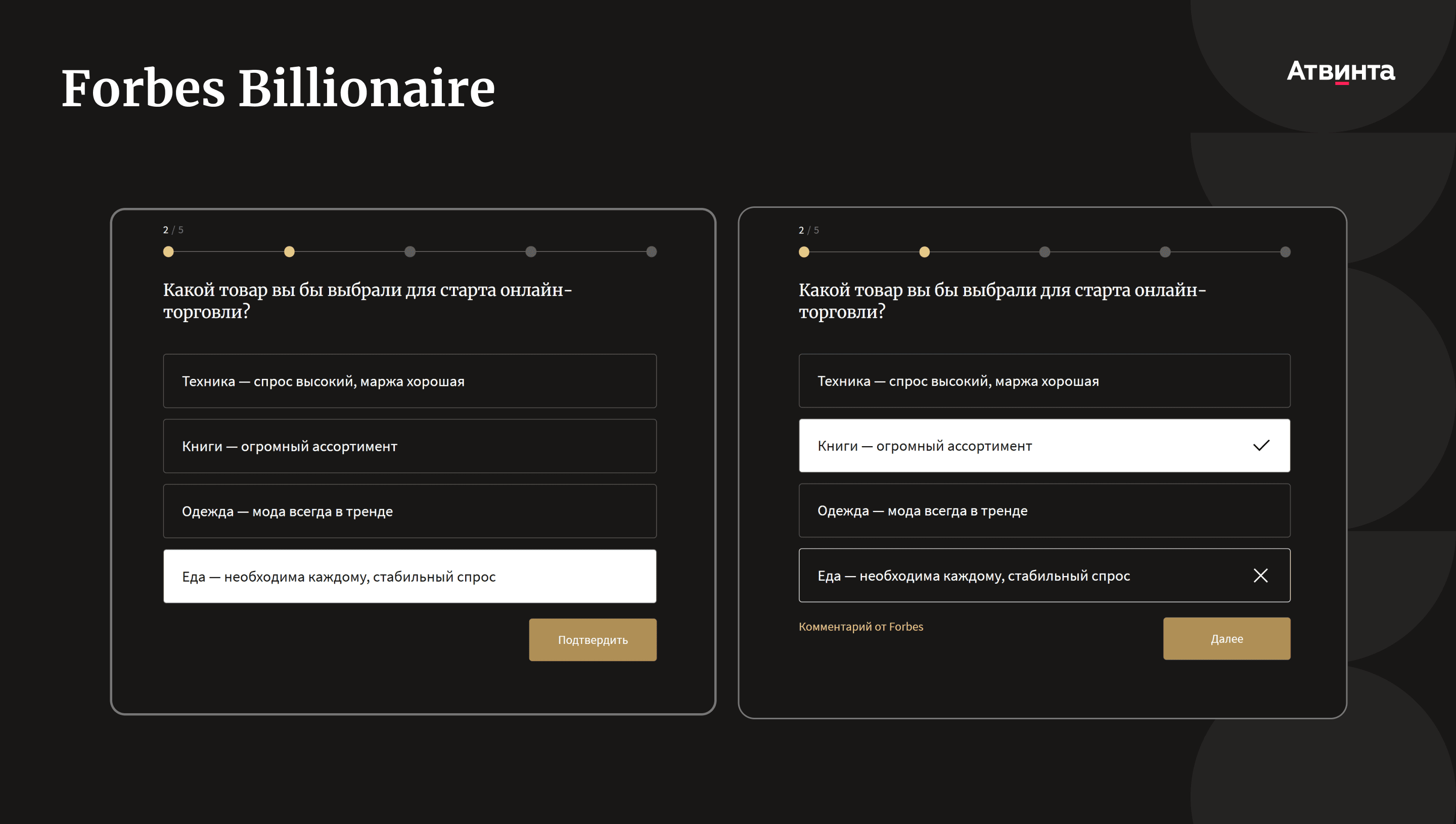Open the Комментарий от Forbes link

pyautogui.click(x=860, y=627)
